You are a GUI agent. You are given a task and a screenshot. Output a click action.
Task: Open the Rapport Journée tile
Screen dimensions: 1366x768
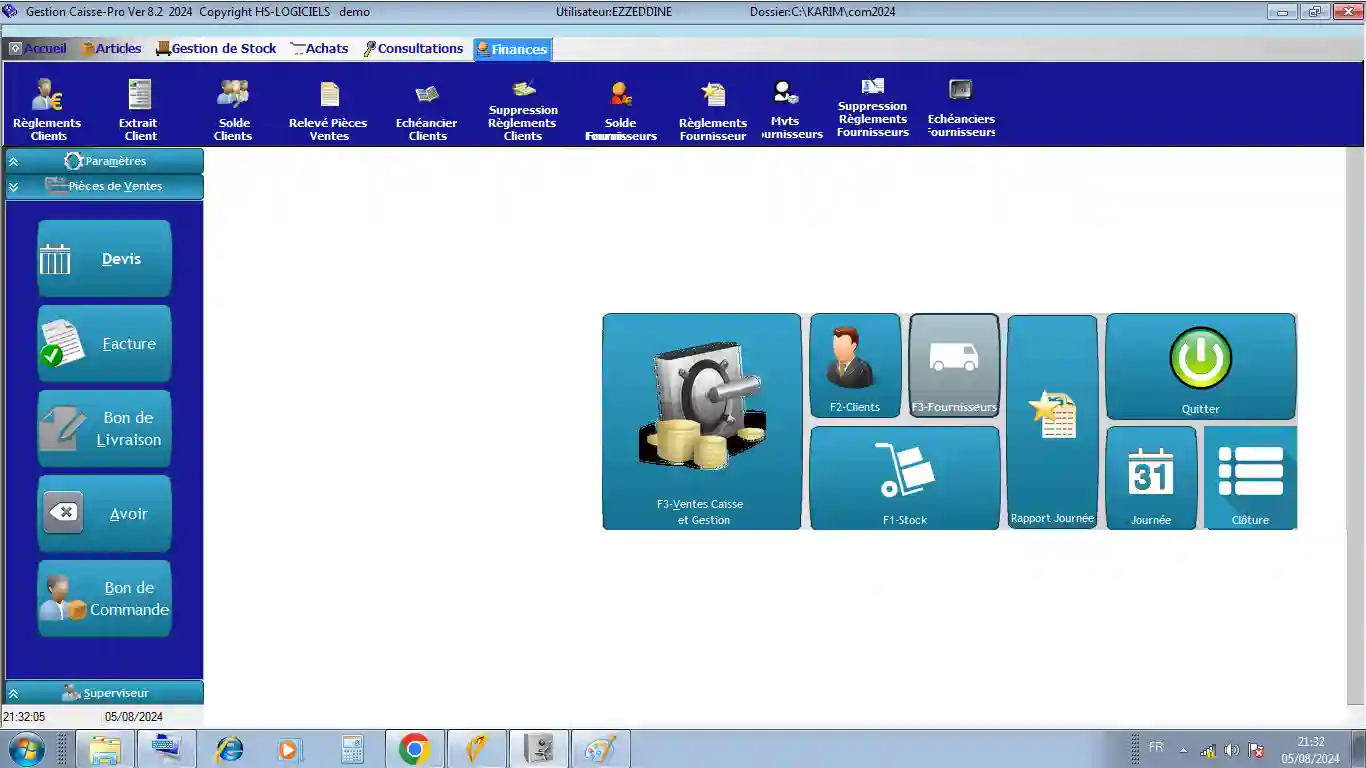click(x=1052, y=421)
